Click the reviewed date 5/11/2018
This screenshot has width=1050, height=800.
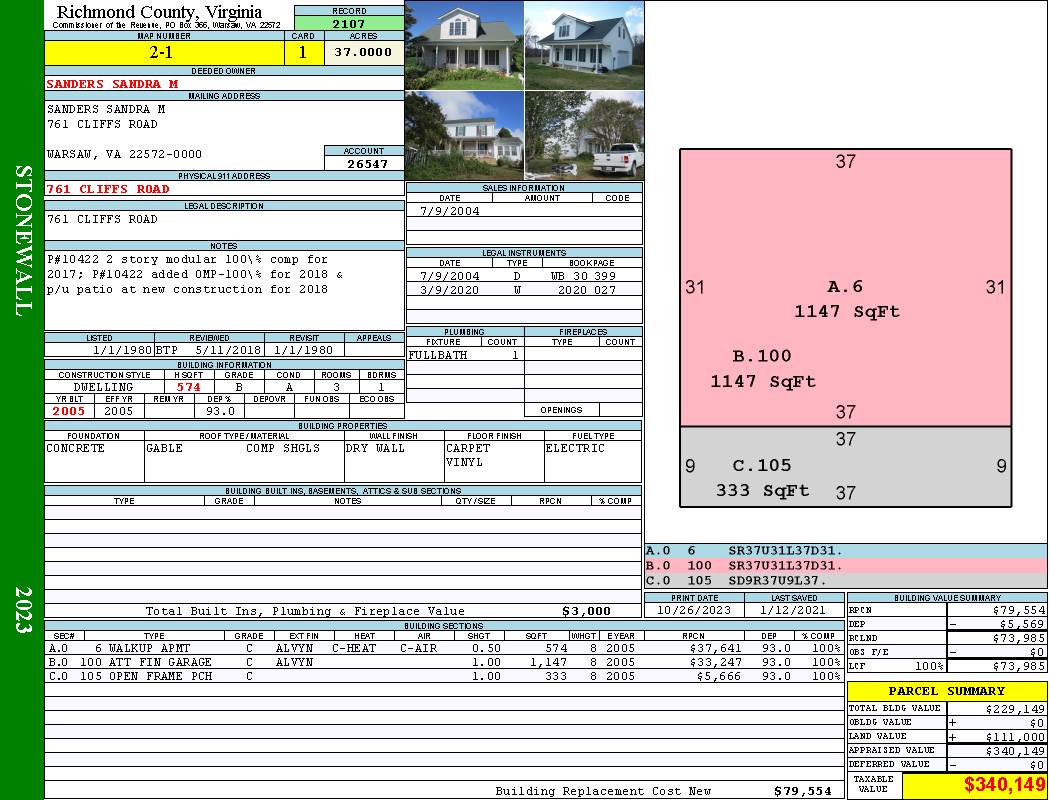click(228, 349)
